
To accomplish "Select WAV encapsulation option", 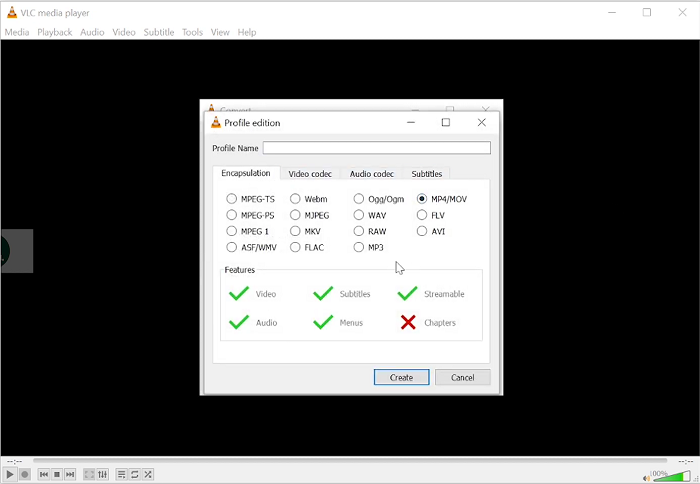I will 358,215.
